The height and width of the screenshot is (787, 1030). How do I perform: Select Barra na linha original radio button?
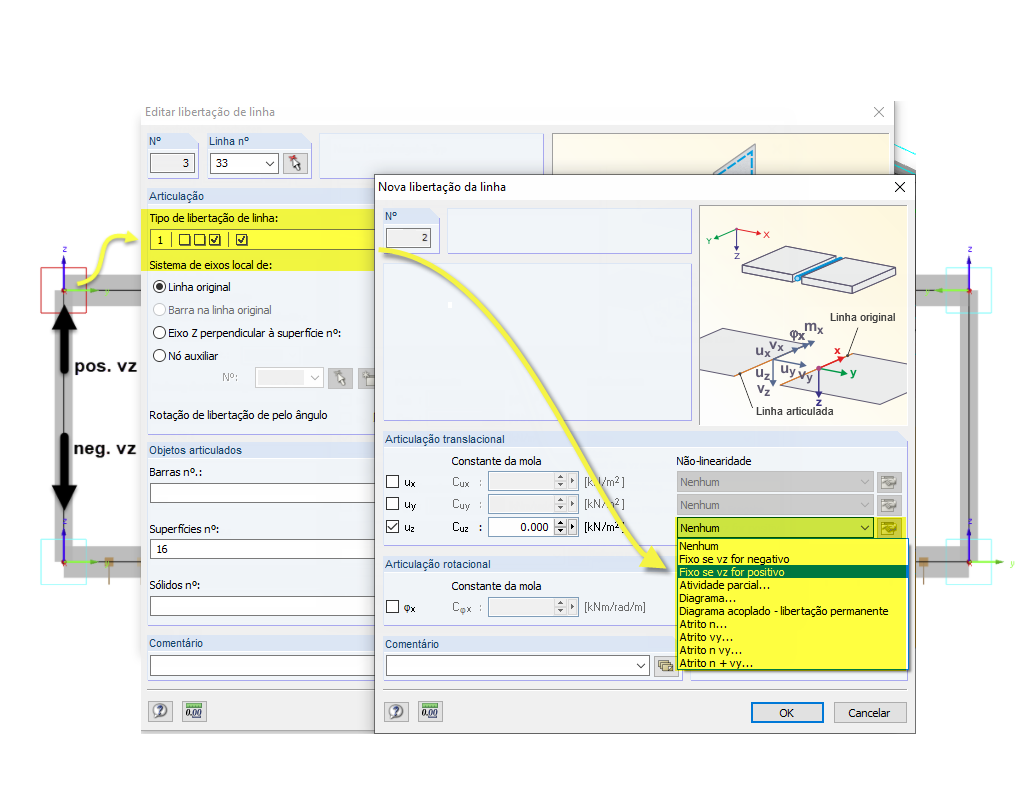click(x=159, y=310)
